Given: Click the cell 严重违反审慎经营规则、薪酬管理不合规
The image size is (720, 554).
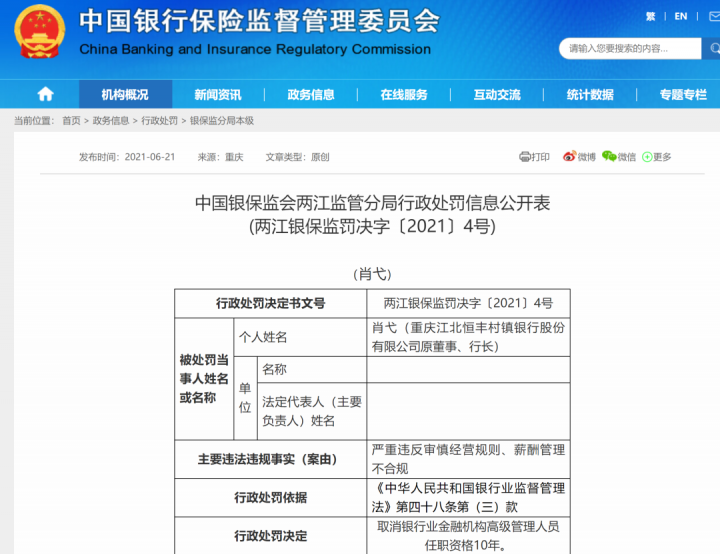Looking at the screenshot, I should click(x=468, y=459).
